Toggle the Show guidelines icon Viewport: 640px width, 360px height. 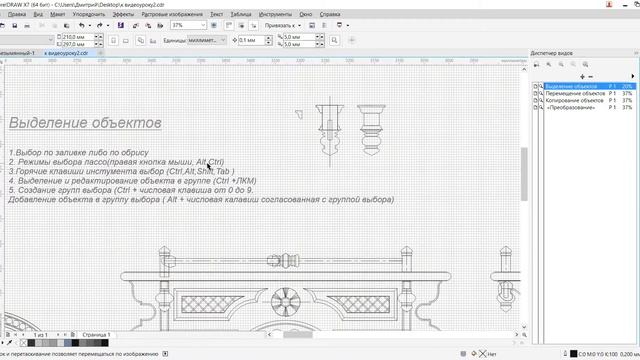(253, 25)
